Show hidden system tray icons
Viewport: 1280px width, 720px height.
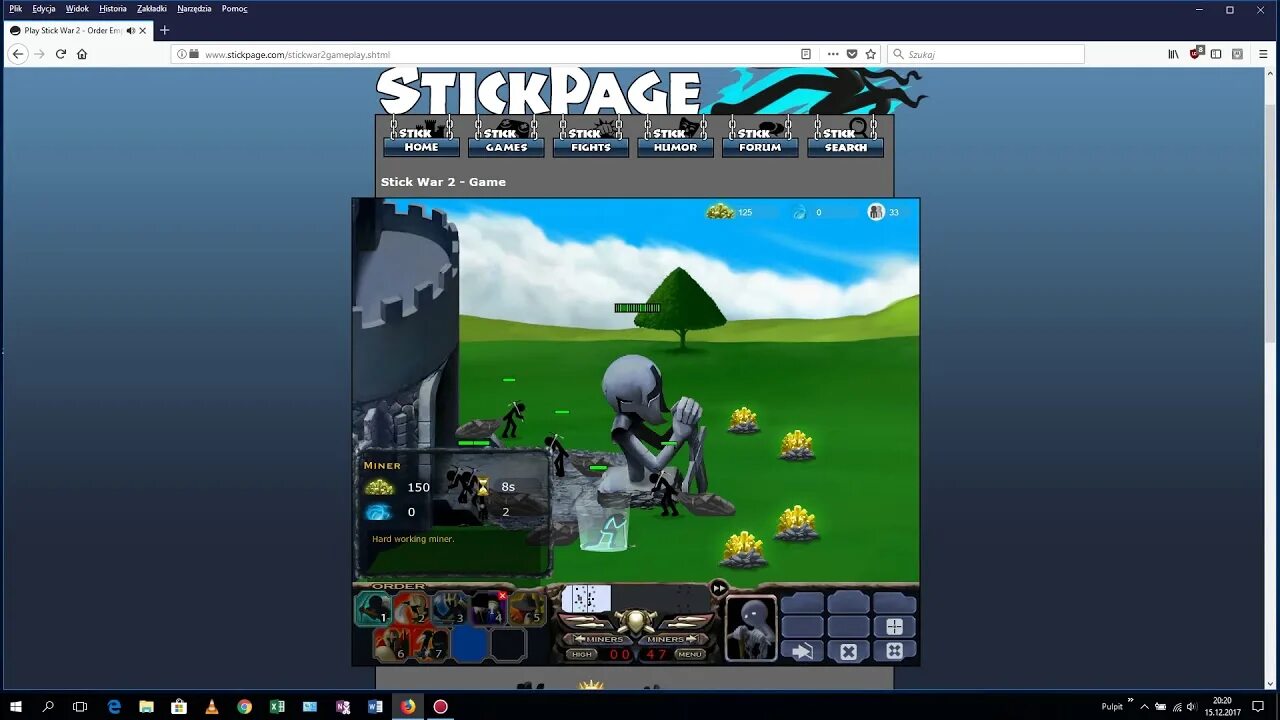point(1144,706)
